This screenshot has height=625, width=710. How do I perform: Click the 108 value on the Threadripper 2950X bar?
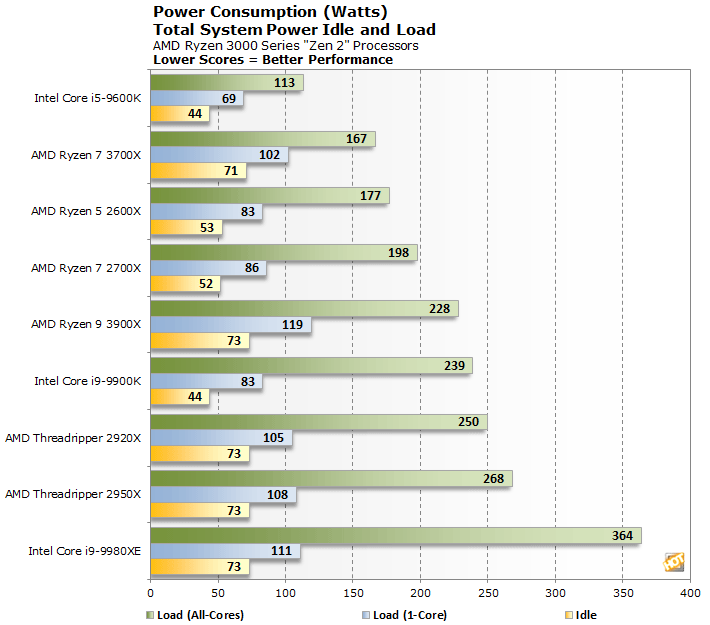(278, 495)
